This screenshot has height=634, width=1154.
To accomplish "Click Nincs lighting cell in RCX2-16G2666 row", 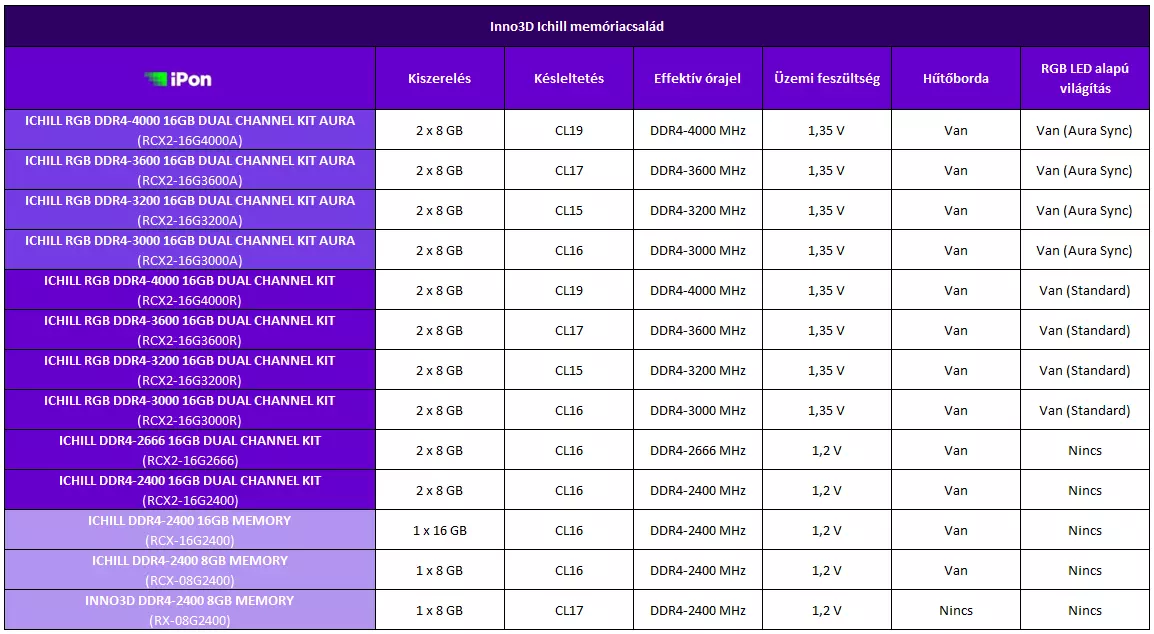I will [1085, 450].
